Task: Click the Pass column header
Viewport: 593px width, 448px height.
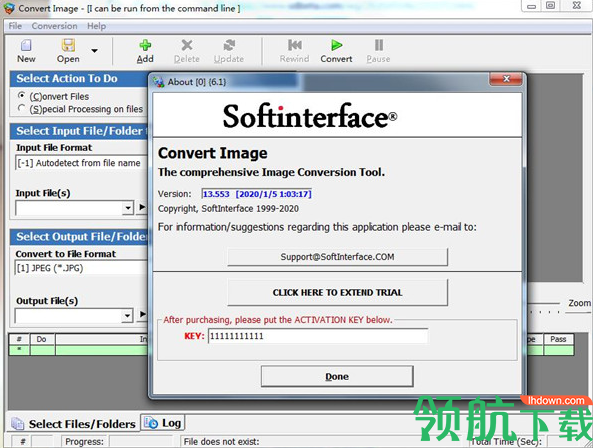Action: pos(559,339)
